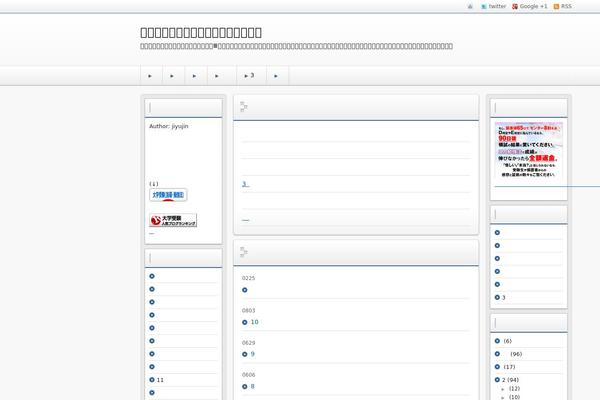Click the home icon in top bar
This screenshot has width=600, height=400.
(470, 7)
